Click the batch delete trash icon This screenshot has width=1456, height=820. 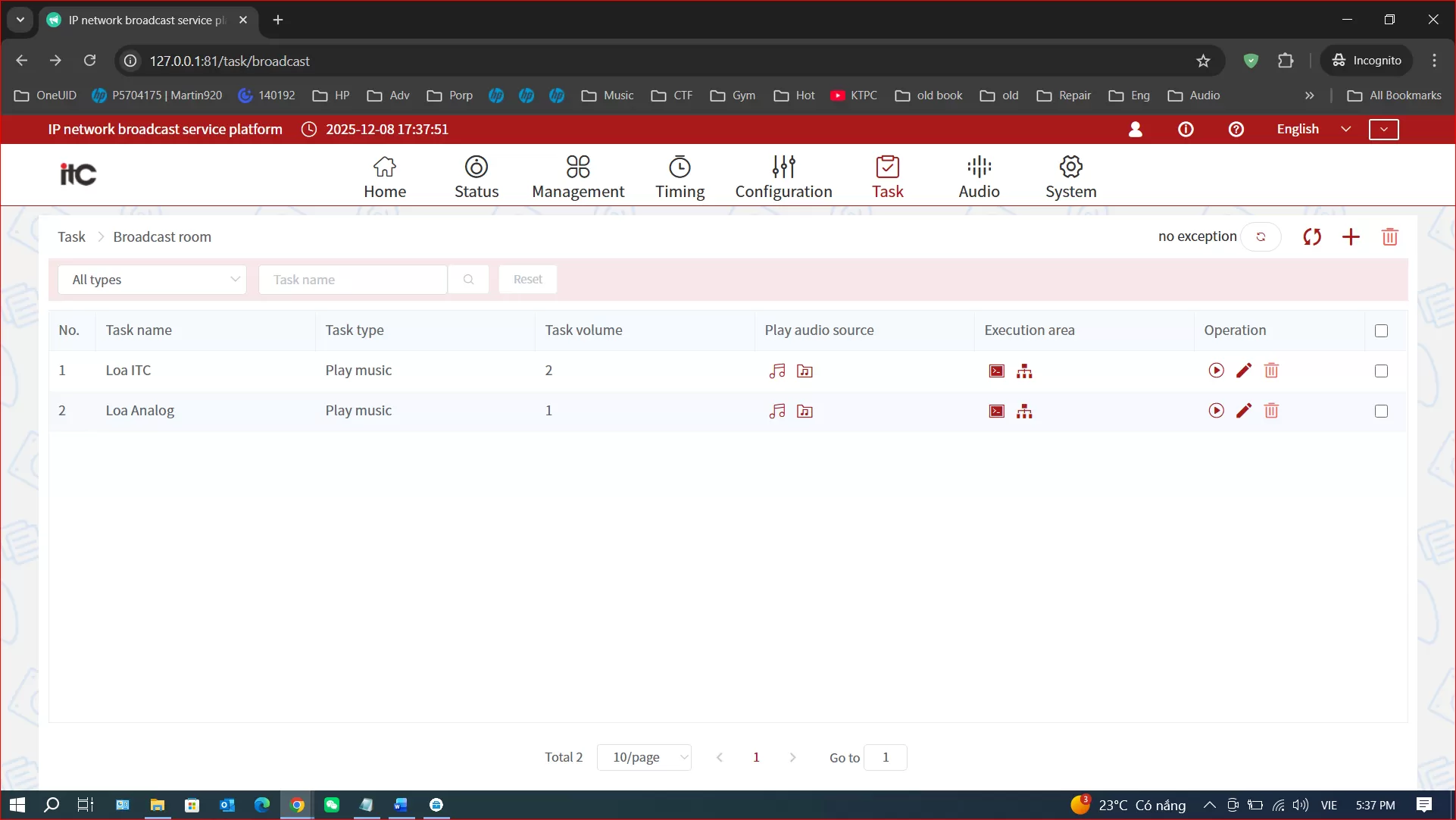coord(1389,237)
